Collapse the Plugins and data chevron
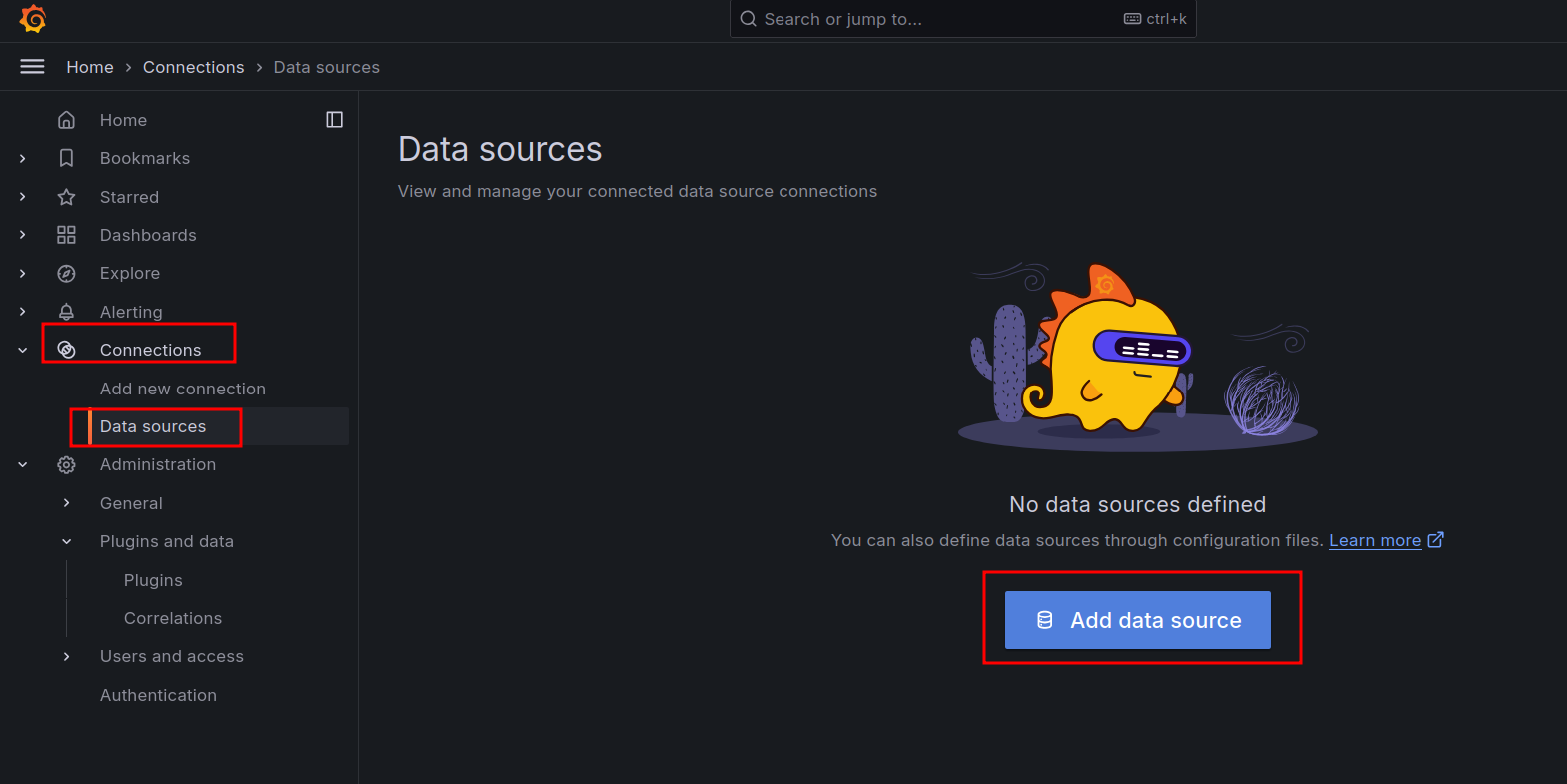Image resolution: width=1567 pixels, height=784 pixels. (x=67, y=541)
